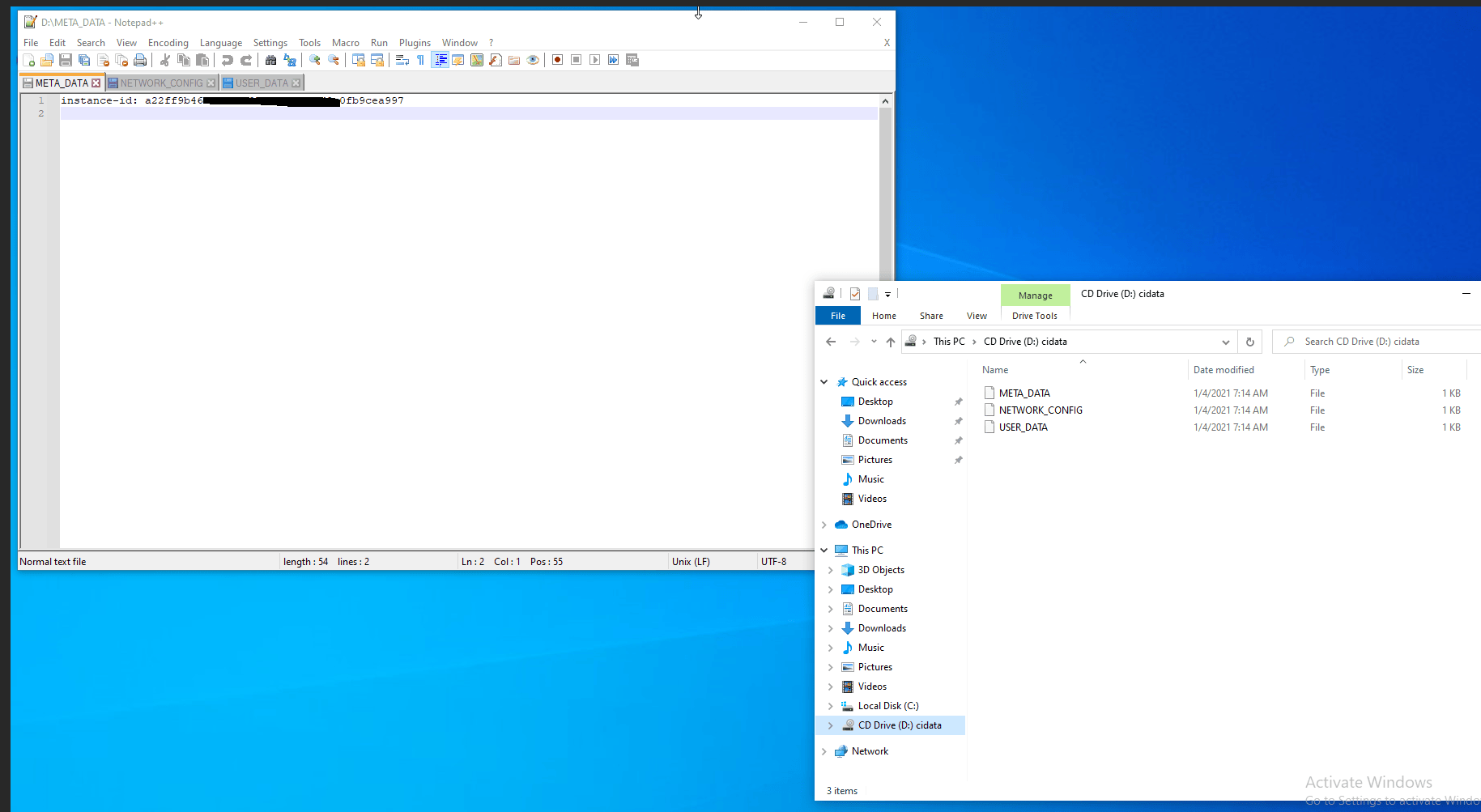Close the NETWORK_CONFIG tab with its X
Viewport: 1481px width, 812px height.
[211, 83]
